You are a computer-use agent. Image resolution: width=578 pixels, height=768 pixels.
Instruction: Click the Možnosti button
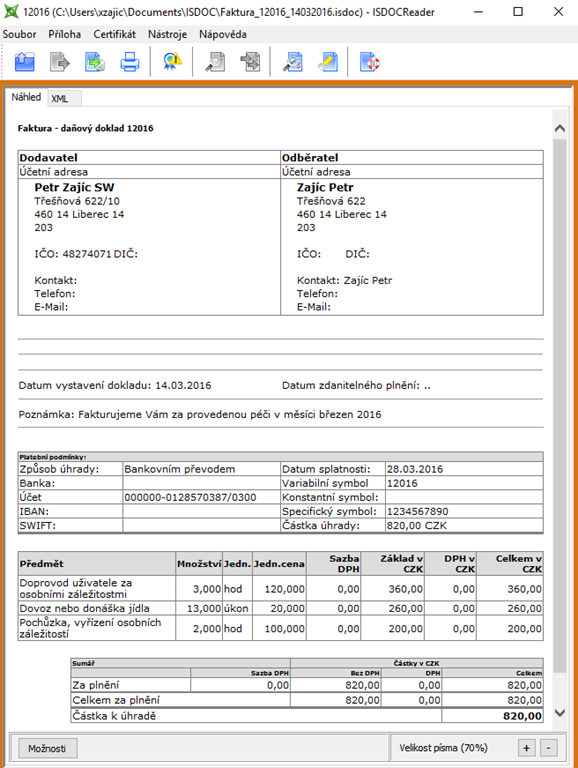[x=47, y=748]
